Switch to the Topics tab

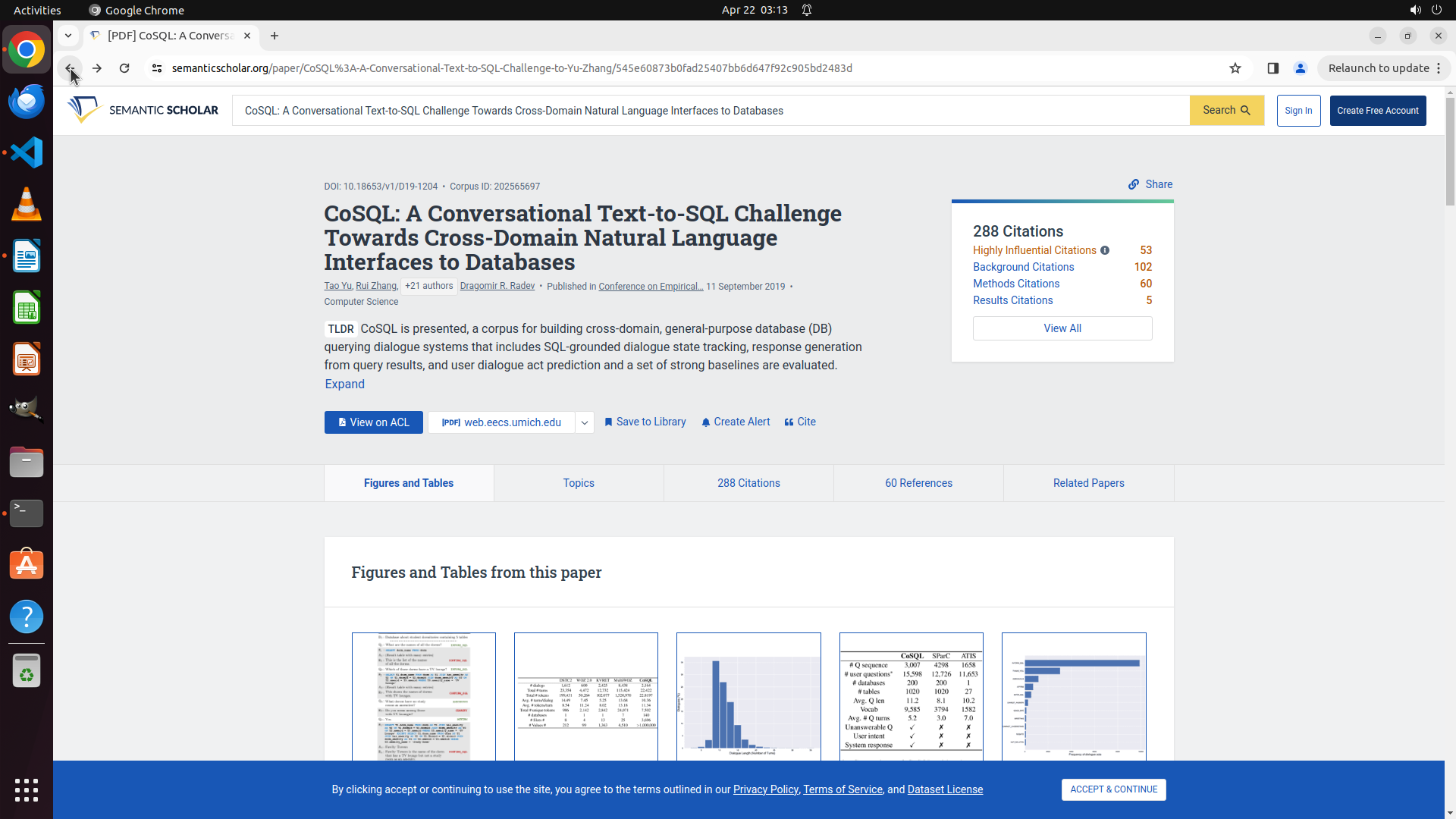pyautogui.click(x=579, y=483)
